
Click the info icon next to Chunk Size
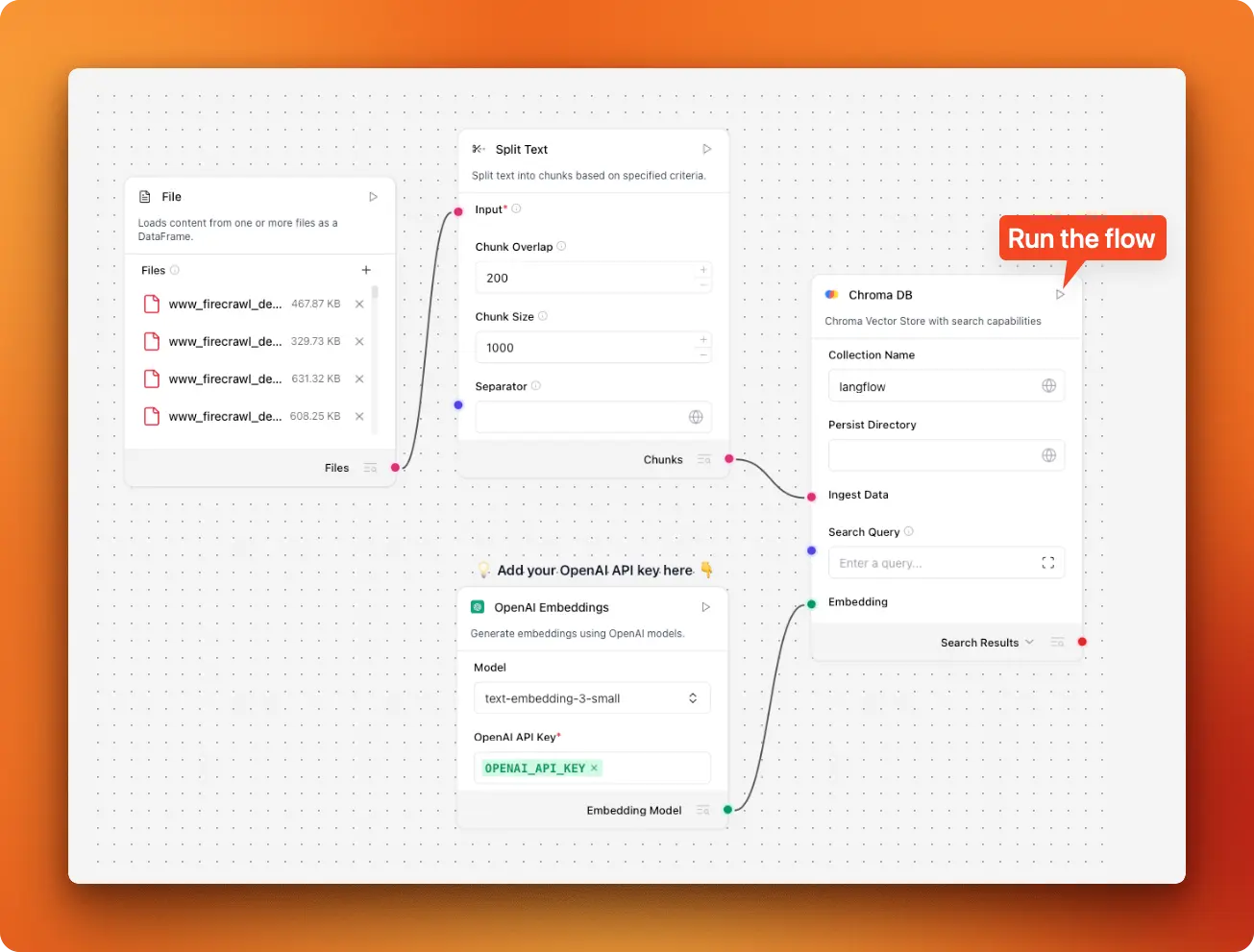point(543,316)
